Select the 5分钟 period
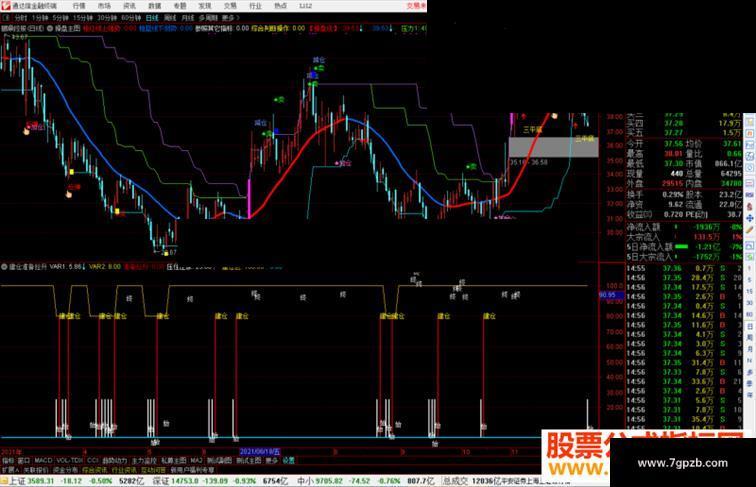This screenshot has height=487, width=756. tap(60, 18)
